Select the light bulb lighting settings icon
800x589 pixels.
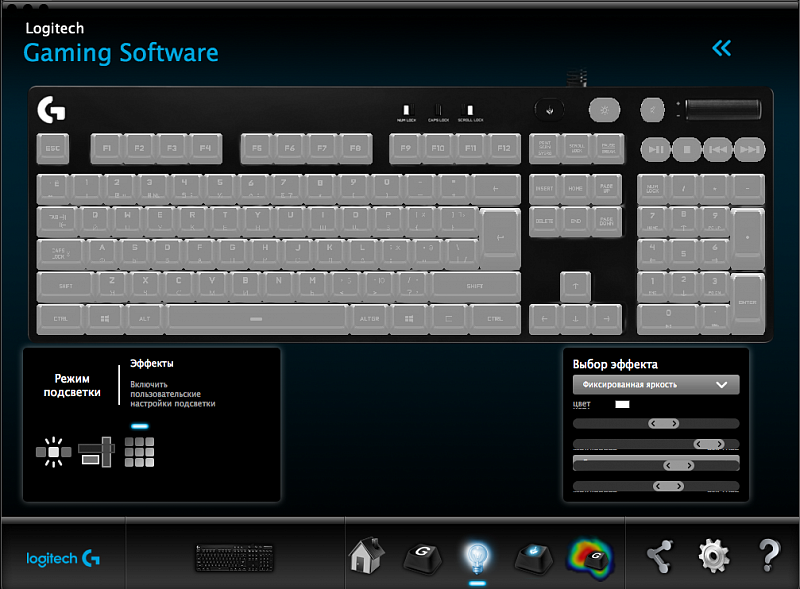pos(477,557)
